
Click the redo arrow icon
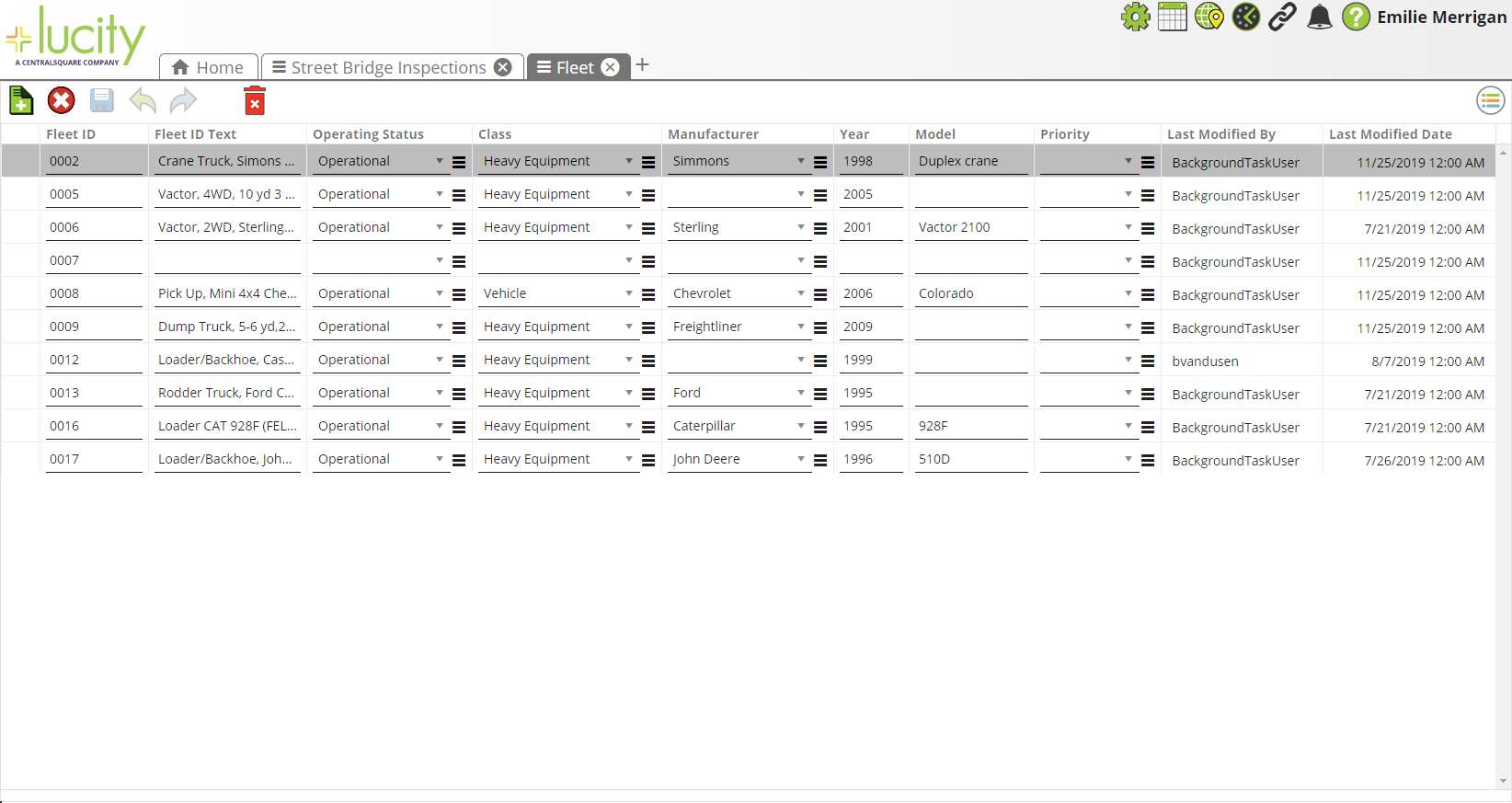(x=183, y=100)
